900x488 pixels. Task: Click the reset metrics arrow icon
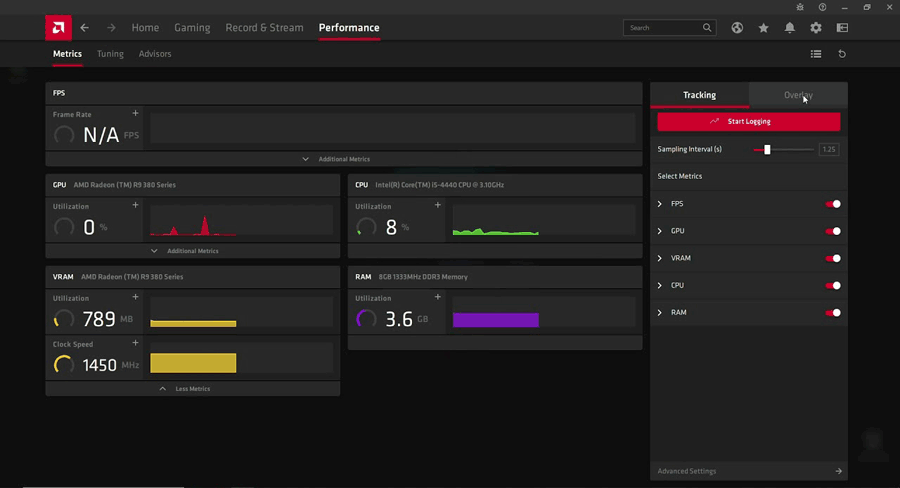click(842, 54)
